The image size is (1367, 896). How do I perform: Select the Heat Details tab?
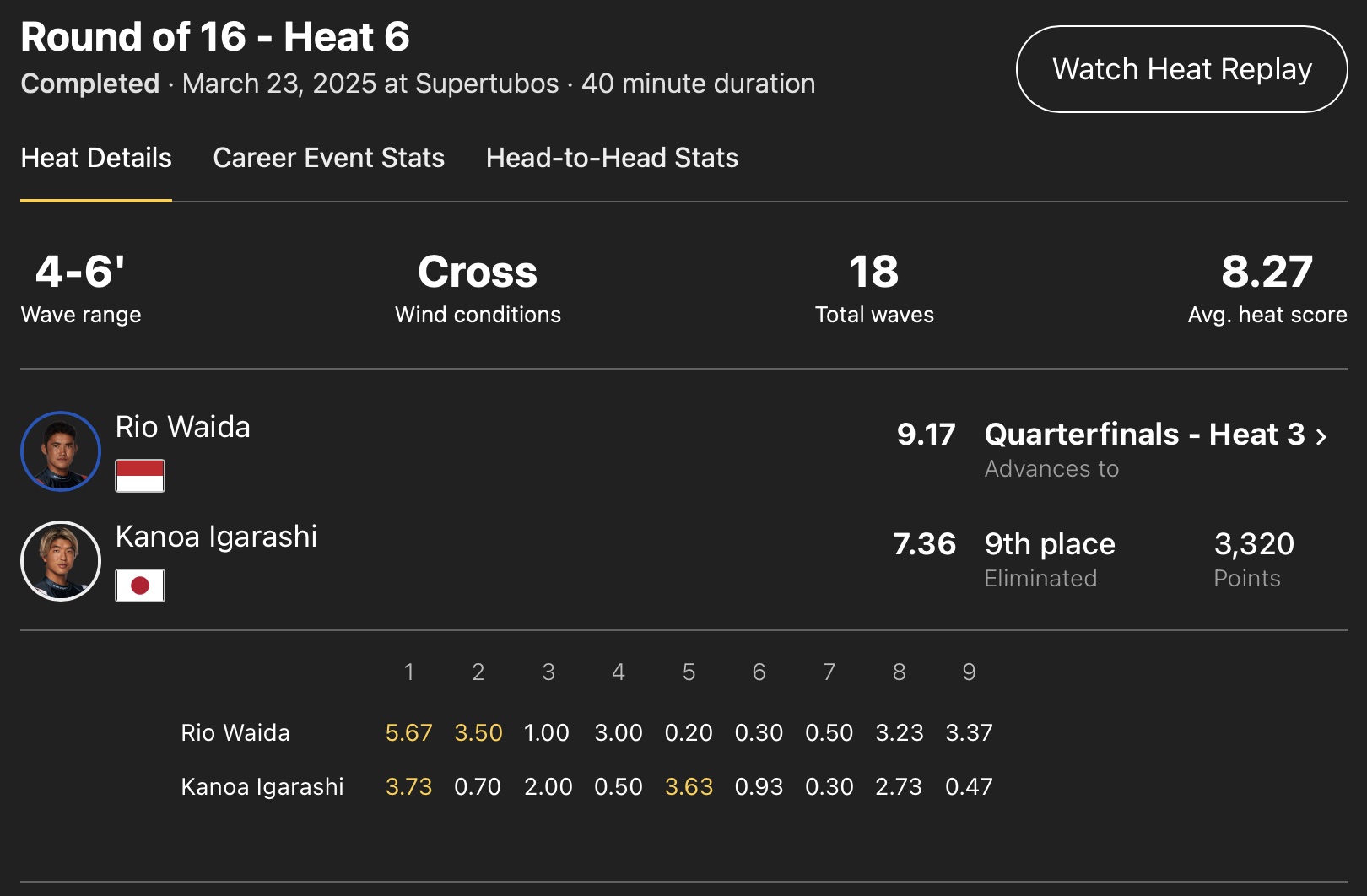96,158
